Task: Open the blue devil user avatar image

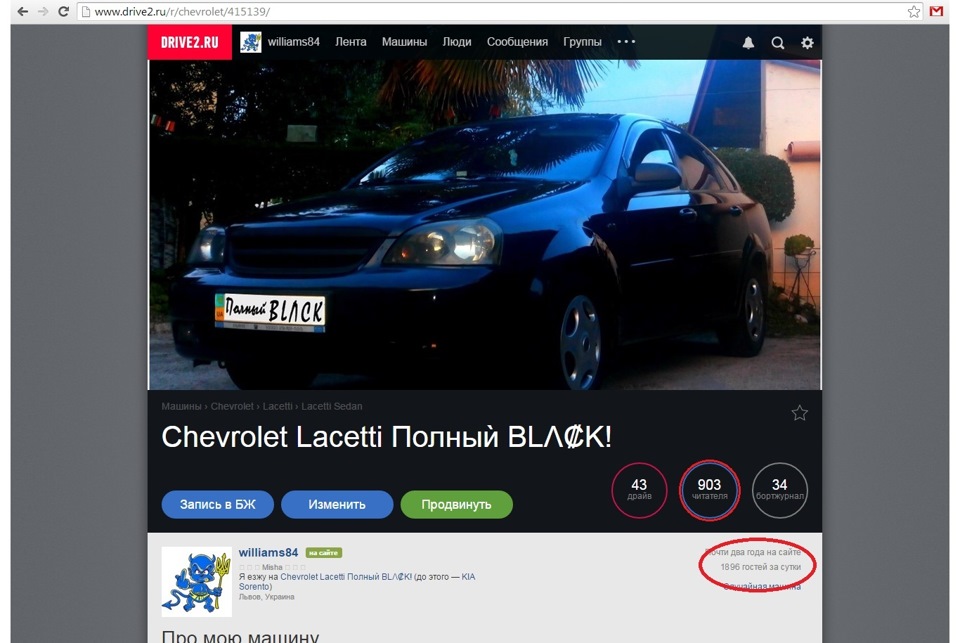Action: (197, 582)
